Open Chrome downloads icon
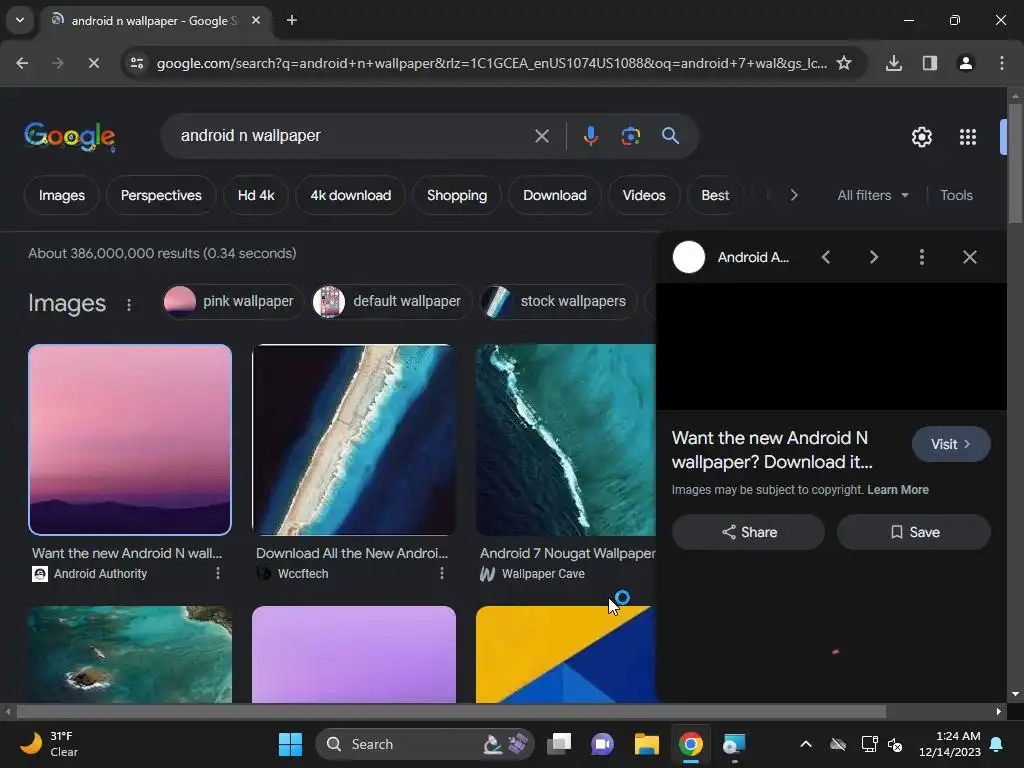Image resolution: width=1024 pixels, height=768 pixels. [x=893, y=63]
